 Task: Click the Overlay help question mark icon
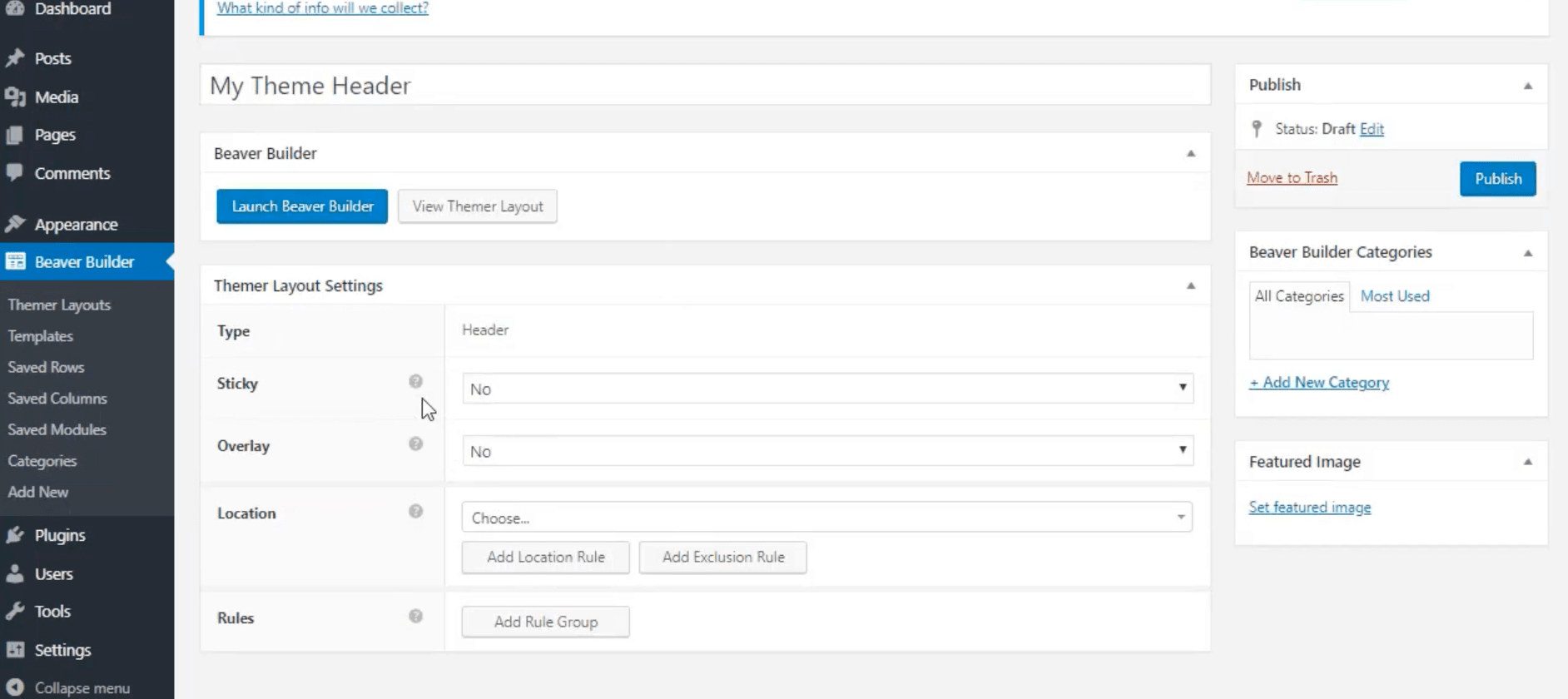point(415,444)
